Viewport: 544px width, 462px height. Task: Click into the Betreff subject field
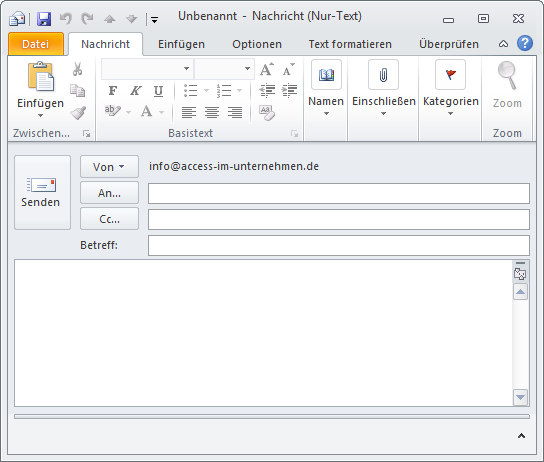(339, 246)
